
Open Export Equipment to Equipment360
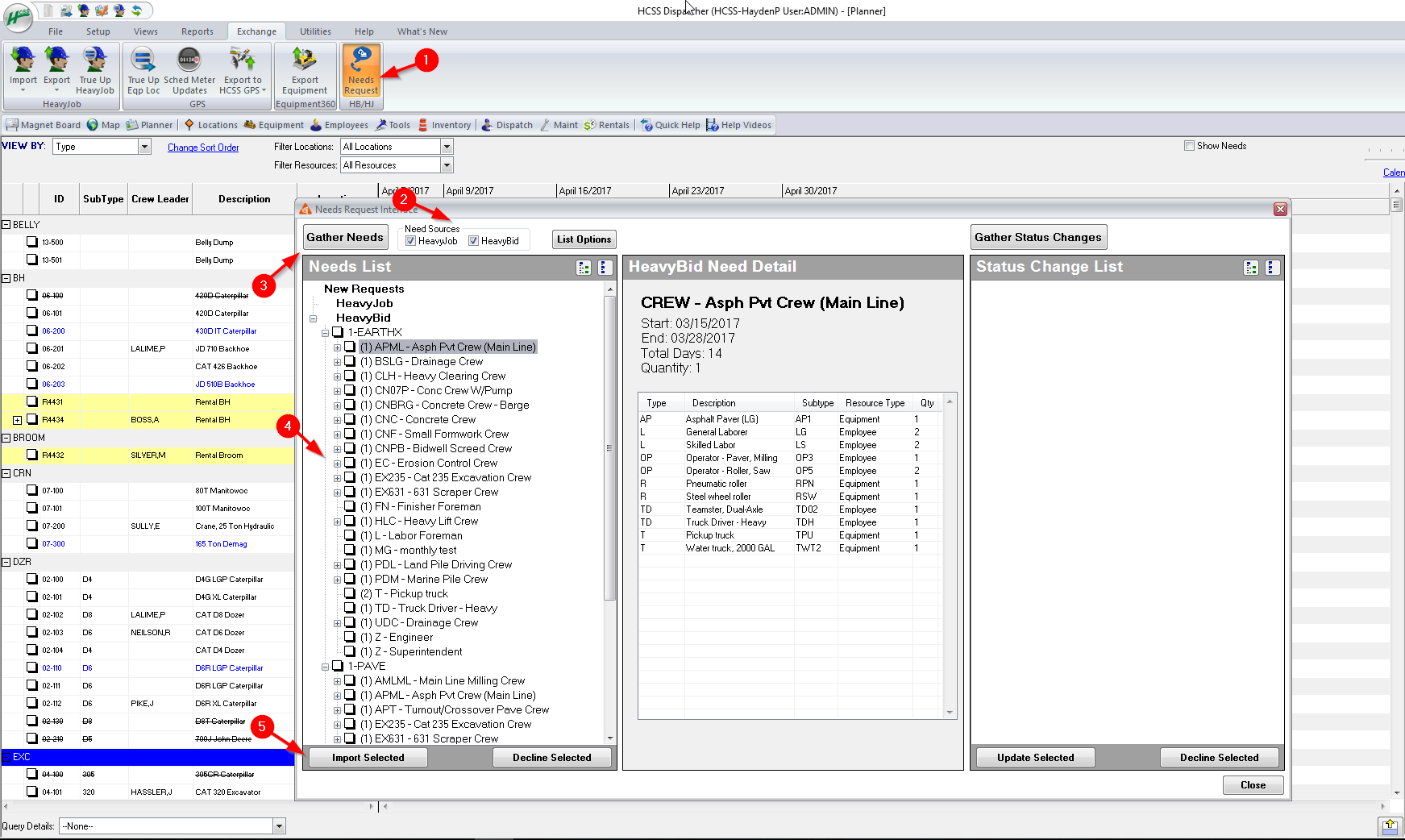(x=305, y=71)
